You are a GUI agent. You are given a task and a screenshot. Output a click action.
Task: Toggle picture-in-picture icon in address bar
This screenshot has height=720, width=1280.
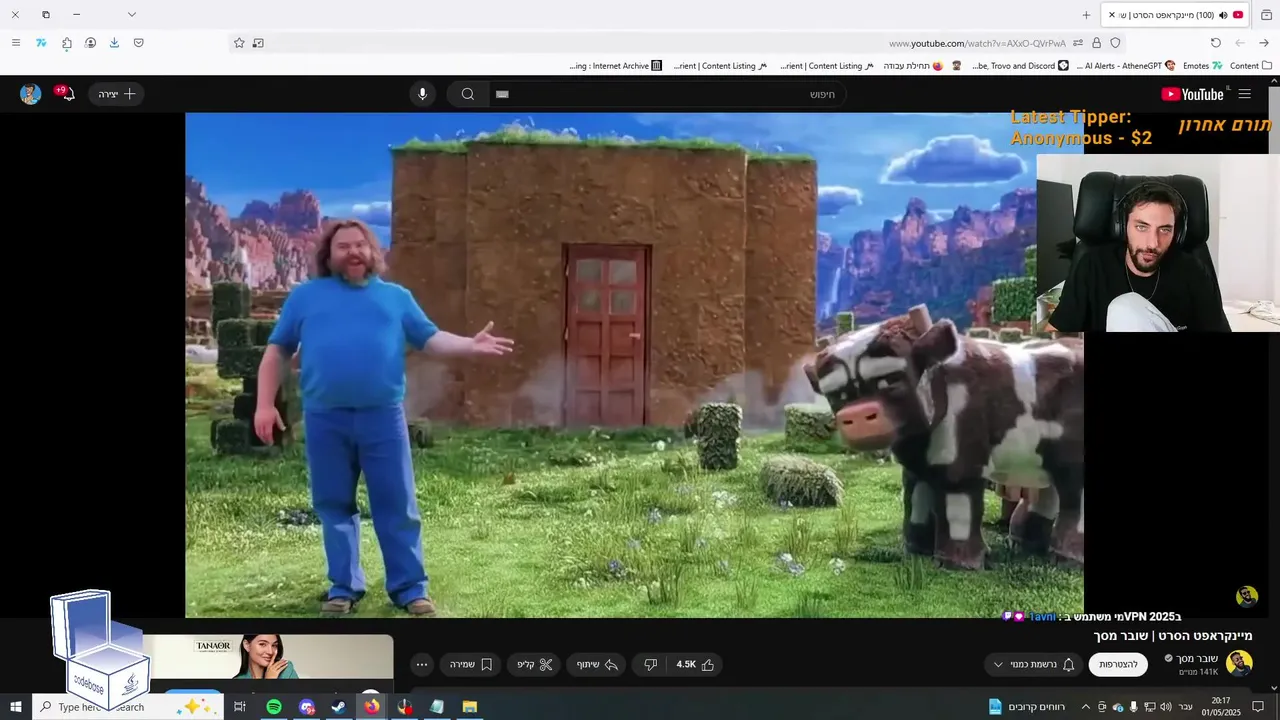point(258,43)
